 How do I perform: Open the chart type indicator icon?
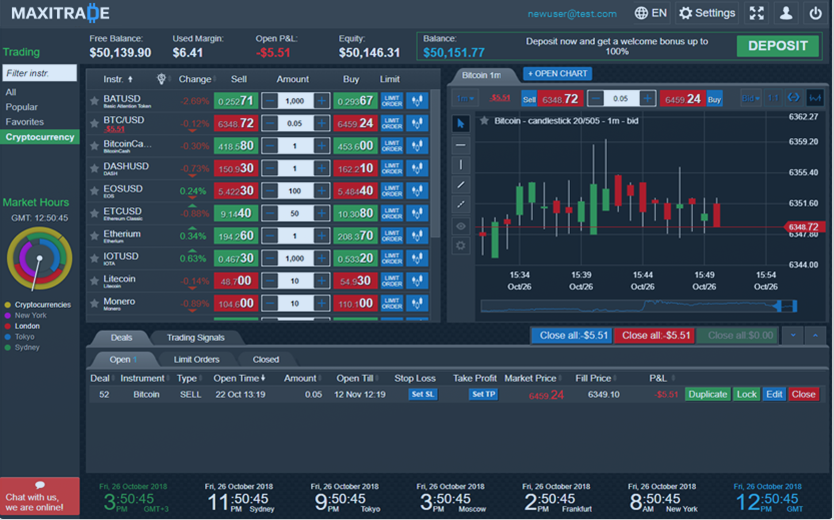(x=815, y=98)
